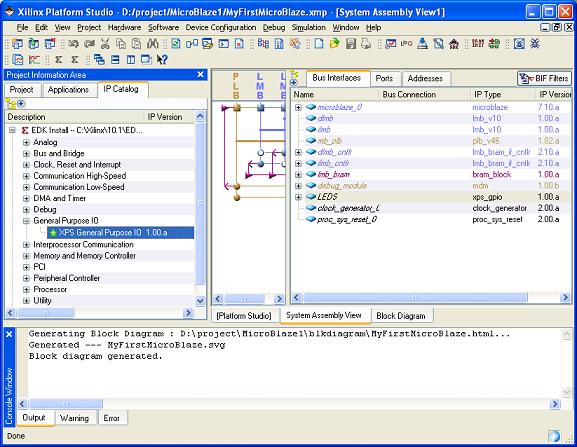Click the IP Catalog vertical scrollbar
This screenshot has height=447, width=577.
(x=200, y=209)
